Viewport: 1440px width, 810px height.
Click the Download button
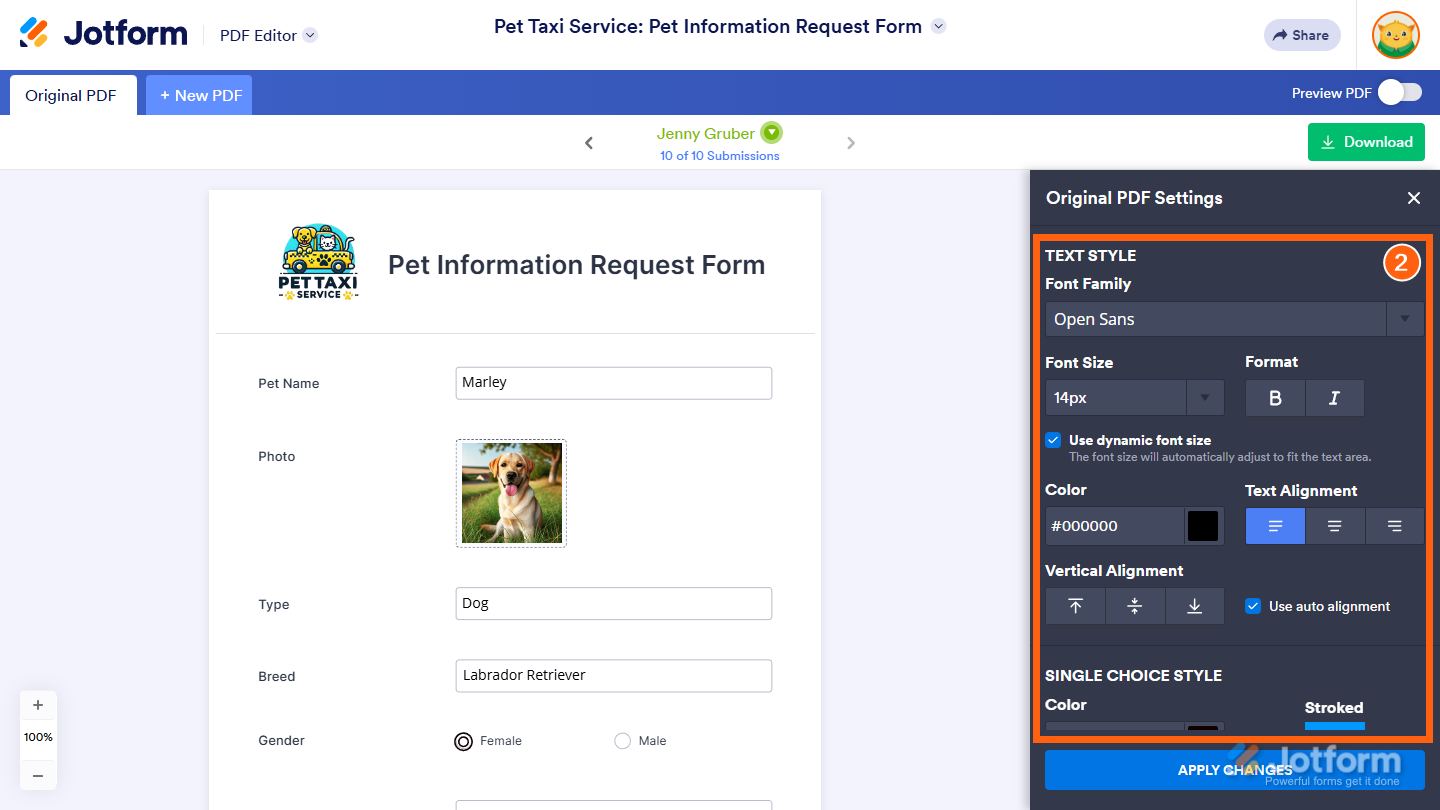(x=1366, y=142)
